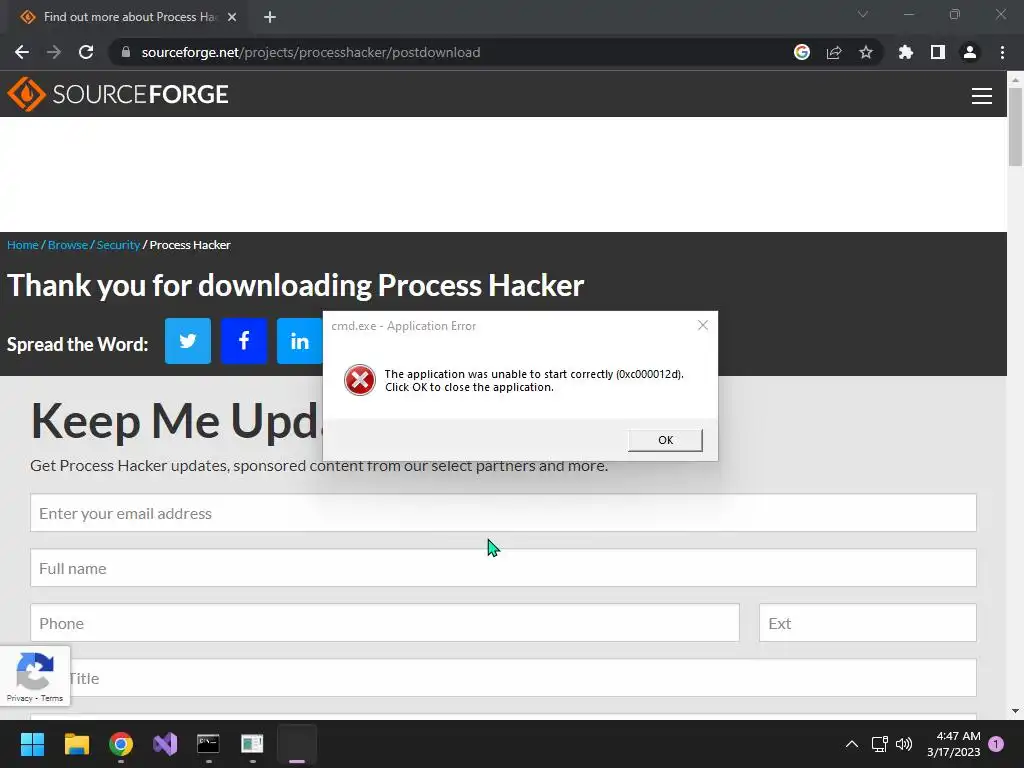This screenshot has height=768, width=1024.
Task: Open the notification count badge
Action: [996, 744]
